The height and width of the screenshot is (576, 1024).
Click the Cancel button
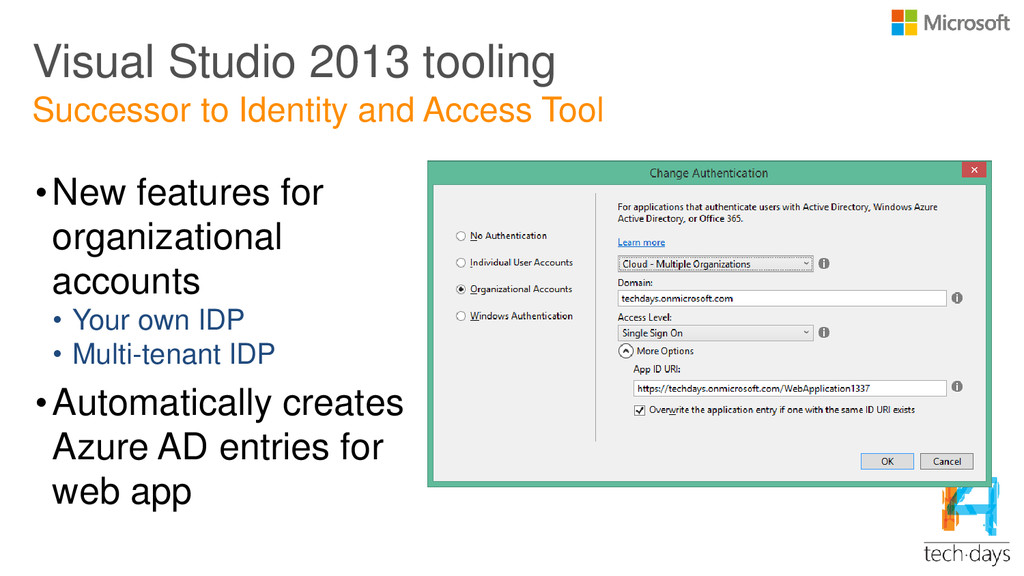[946, 461]
